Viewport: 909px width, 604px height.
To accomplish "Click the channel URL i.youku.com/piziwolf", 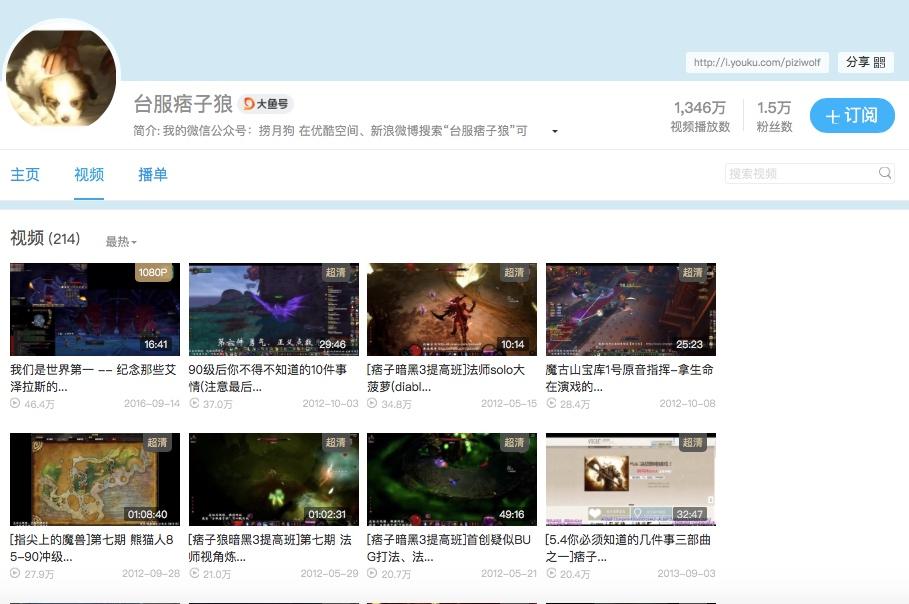I will click(x=757, y=62).
